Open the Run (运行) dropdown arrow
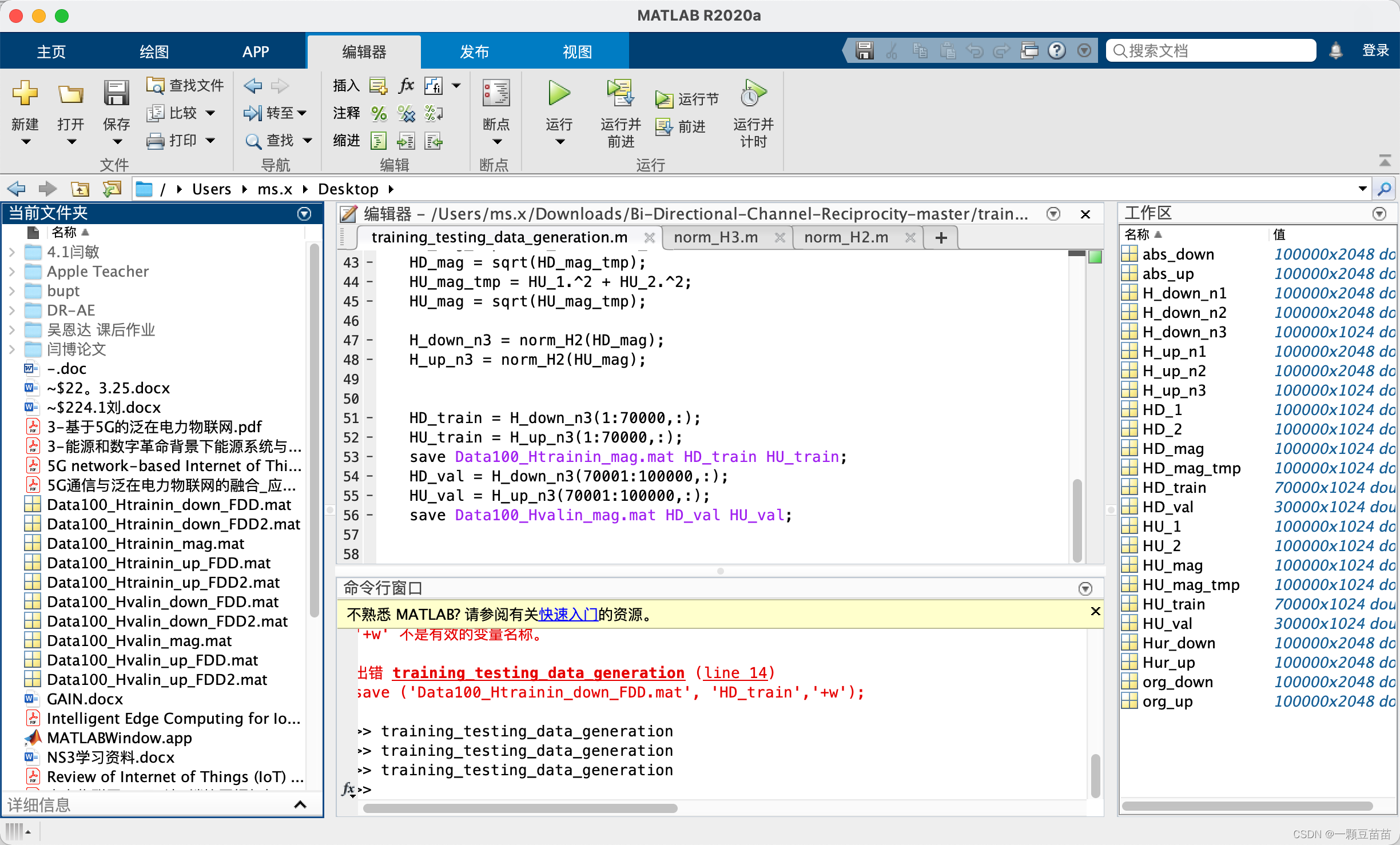1400x845 pixels. click(560, 141)
